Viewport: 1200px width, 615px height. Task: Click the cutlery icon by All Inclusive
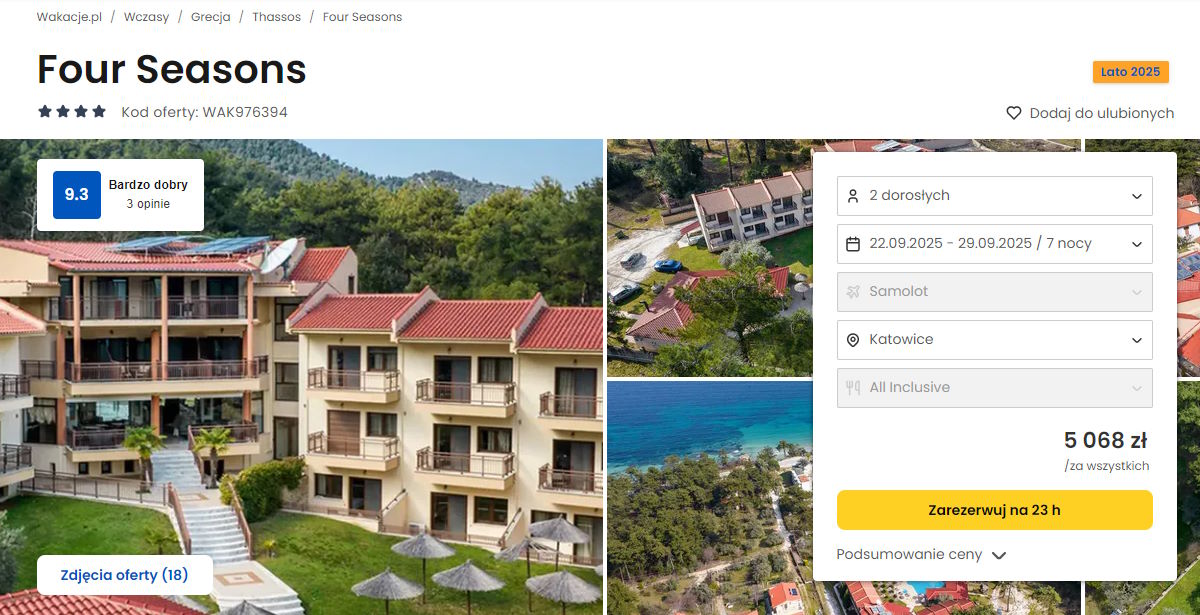click(x=853, y=388)
